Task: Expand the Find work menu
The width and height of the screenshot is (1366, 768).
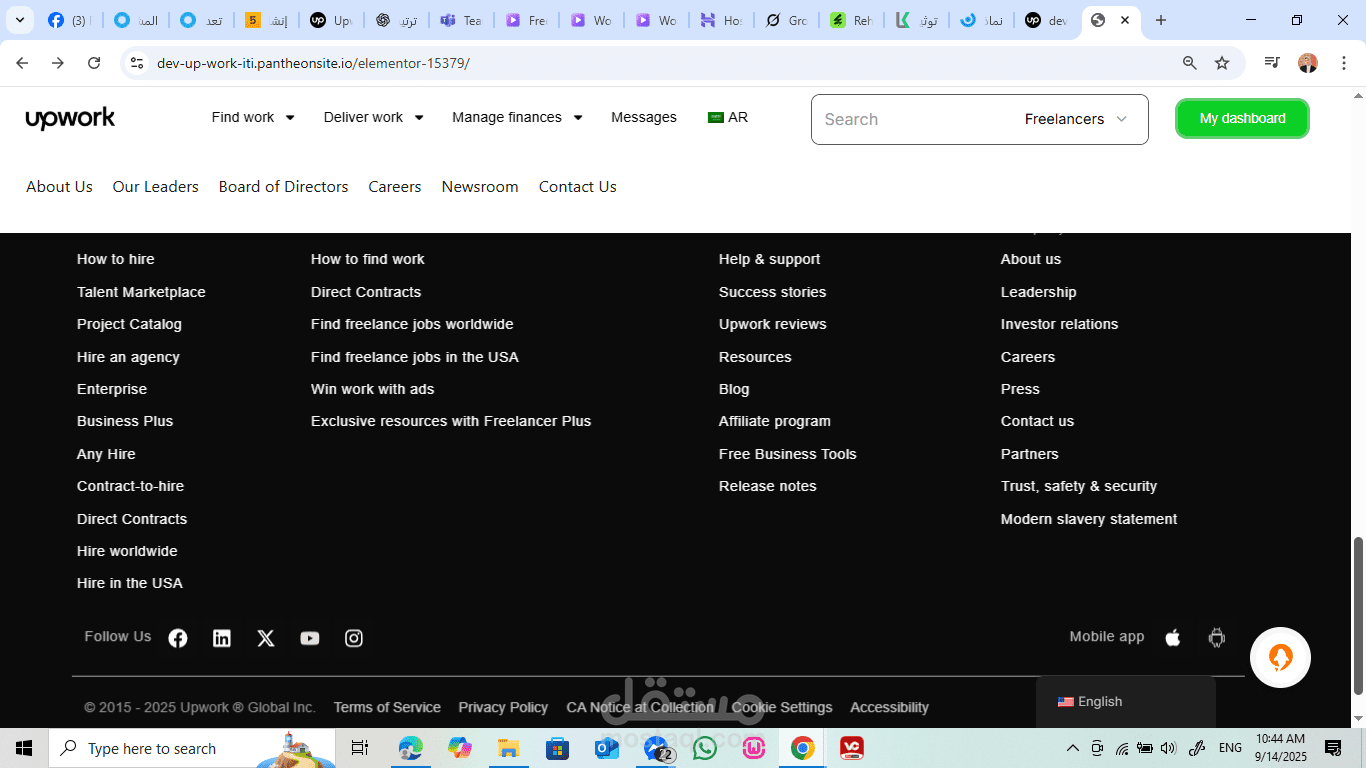Action: pyautogui.click(x=253, y=117)
